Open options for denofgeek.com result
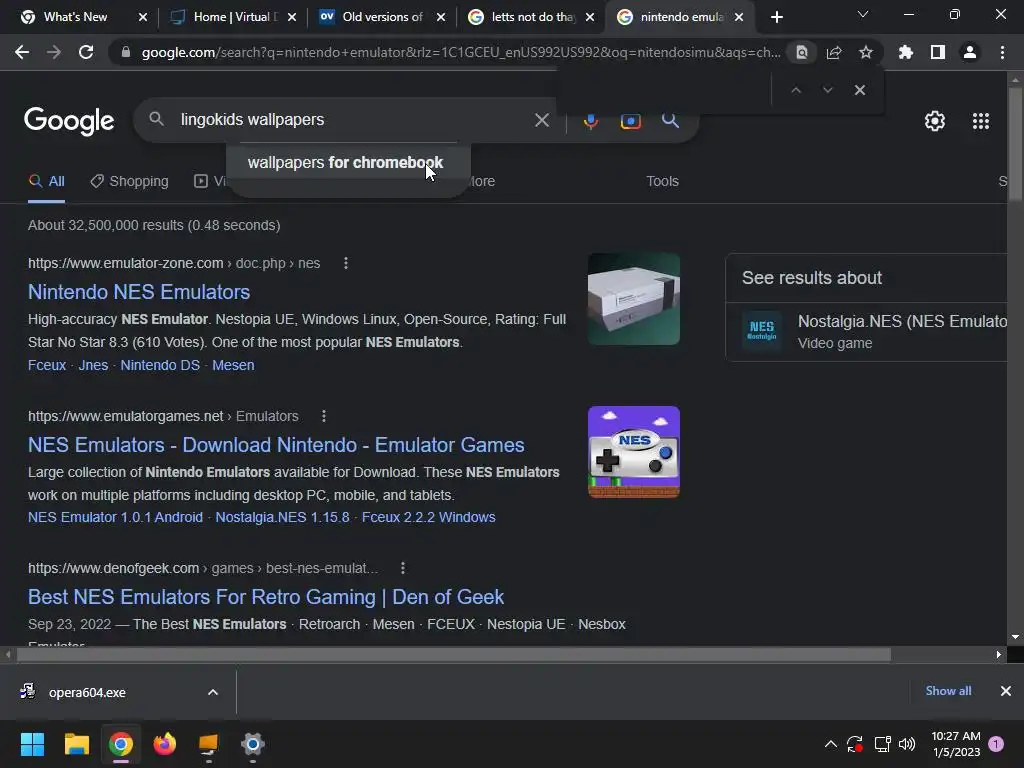Viewport: 1024px width, 768px height. (x=403, y=568)
